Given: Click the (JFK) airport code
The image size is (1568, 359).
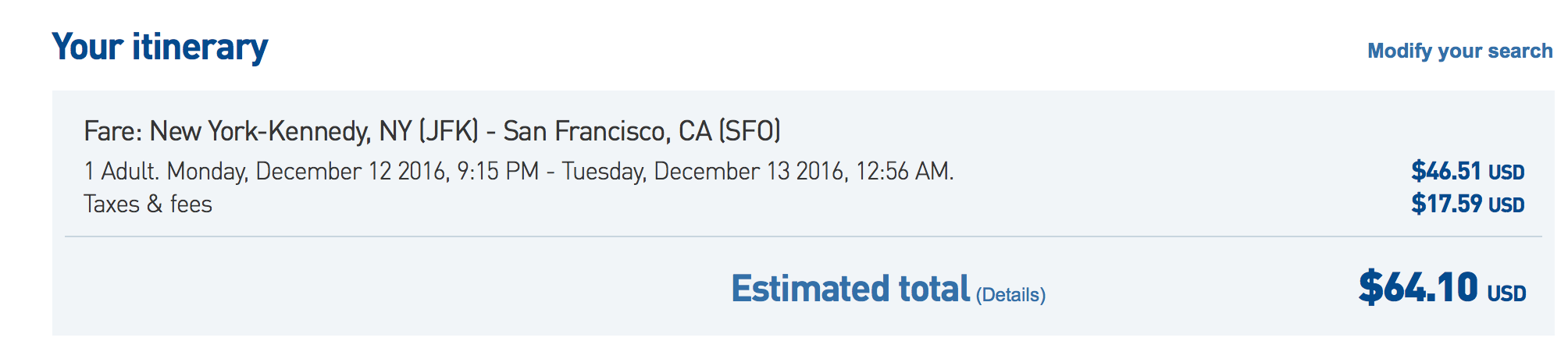Looking at the screenshot, I should 449,131.
